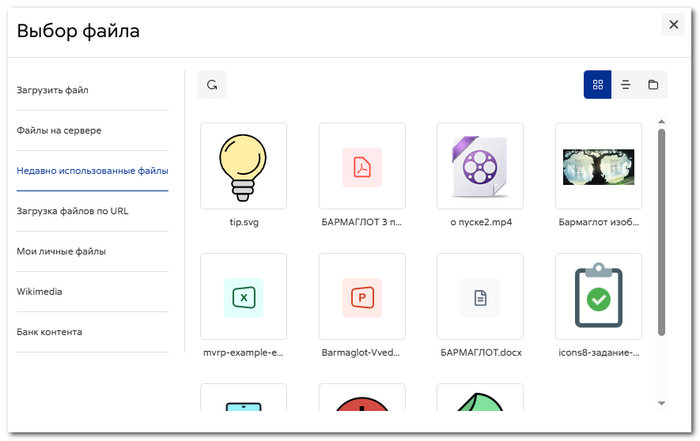Switch to folder tree view

tap(653, 84)
